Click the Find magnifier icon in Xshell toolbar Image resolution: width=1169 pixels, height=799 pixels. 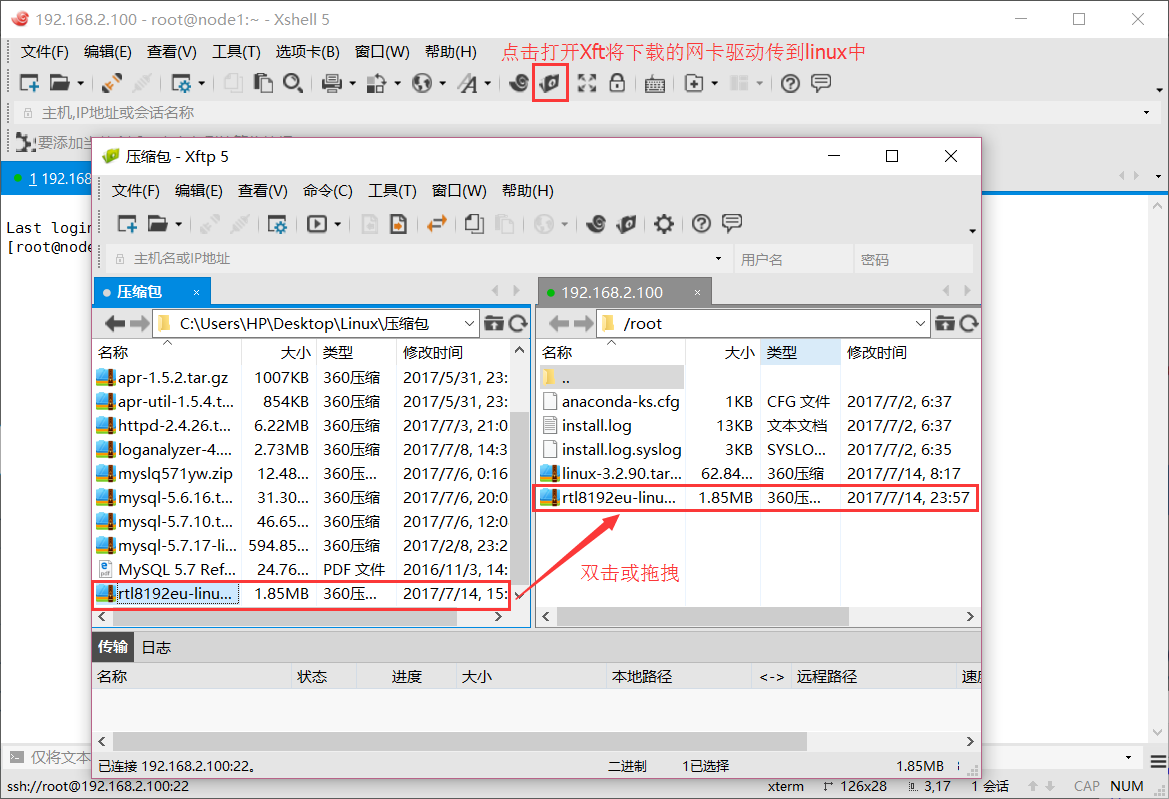pyautogui.click(x=293, y=83)
